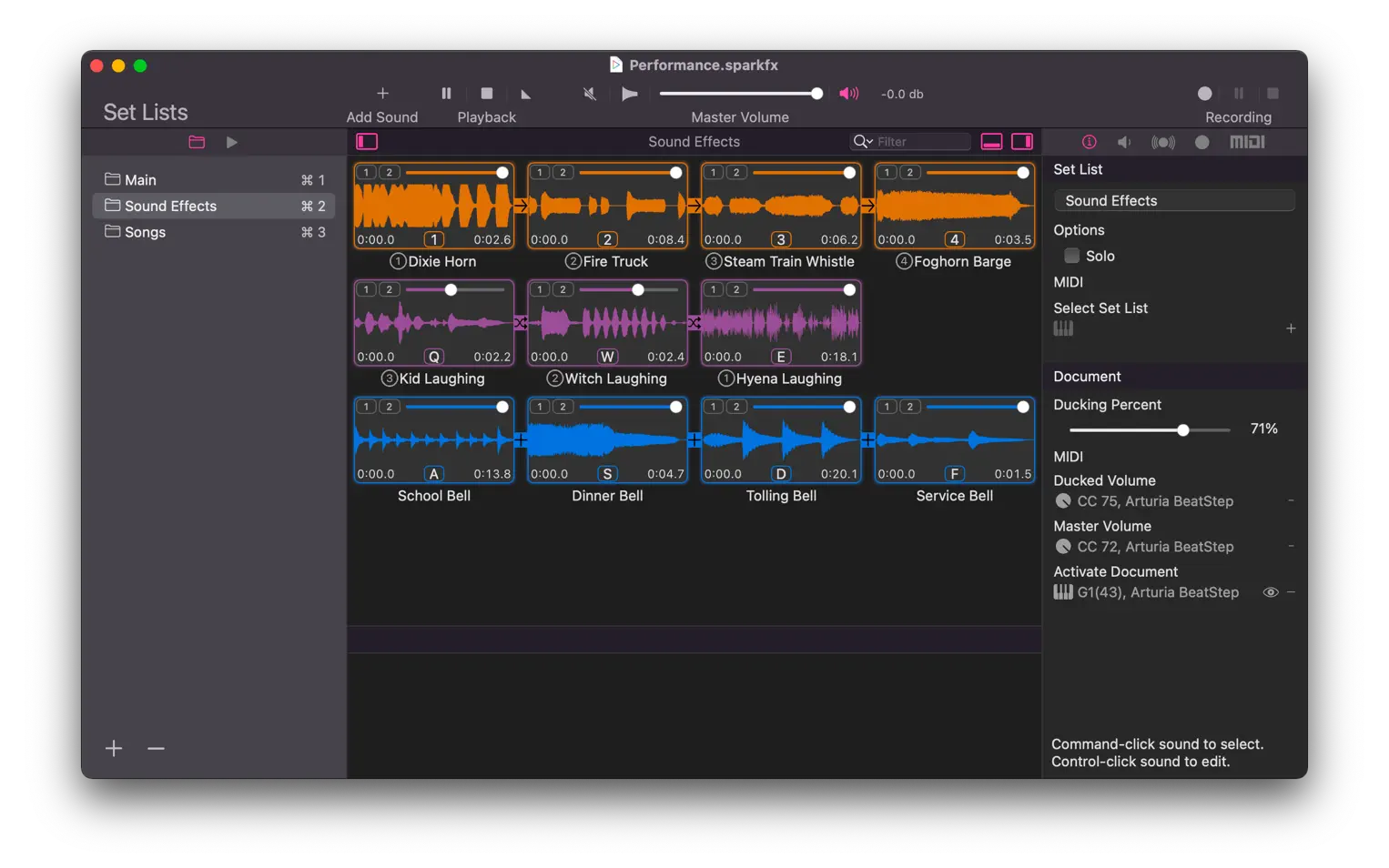Viewport: 1389px width, 868px height.
Task: Click the pink speaker volume icon
Action: coord(848,94)
